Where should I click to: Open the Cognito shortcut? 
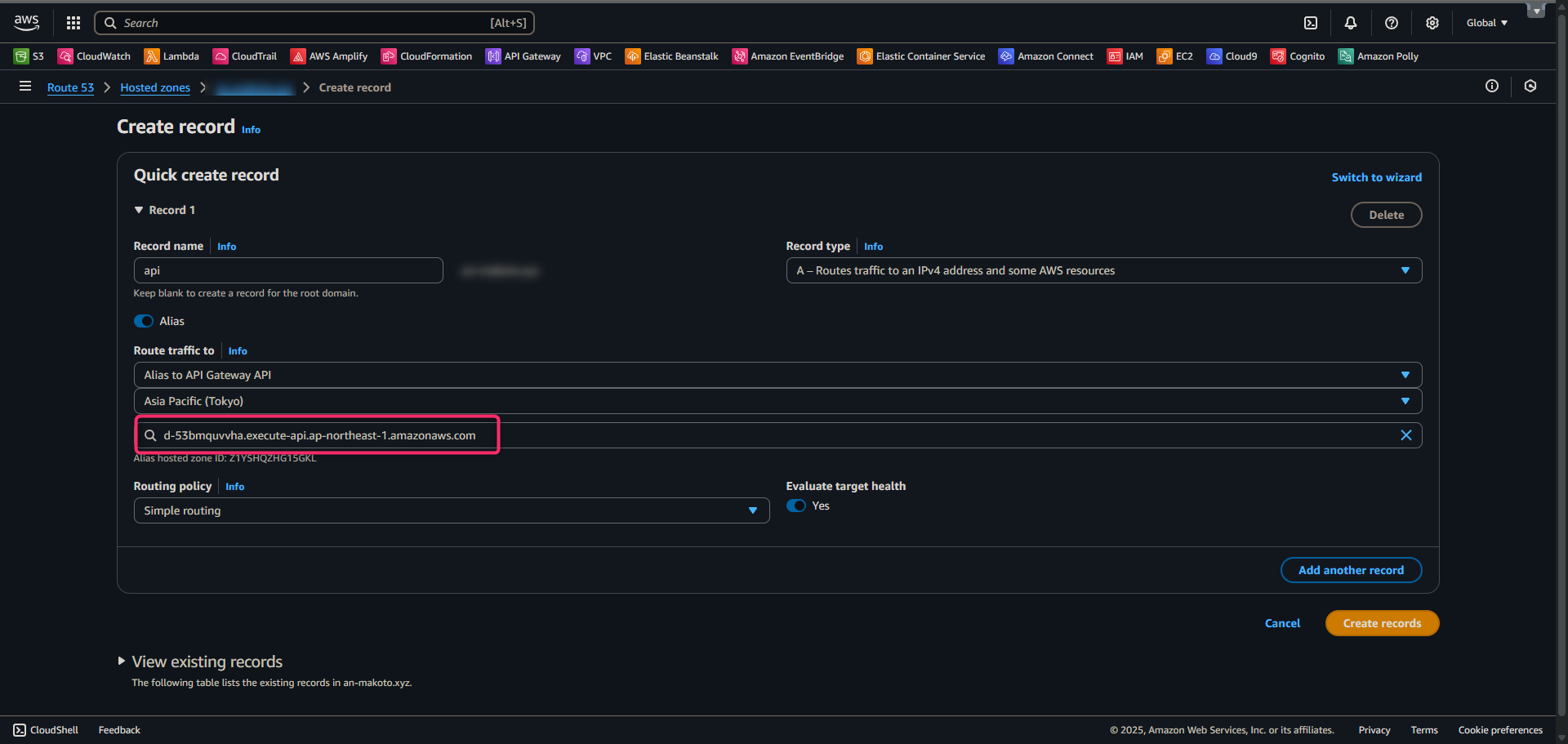1298,56
